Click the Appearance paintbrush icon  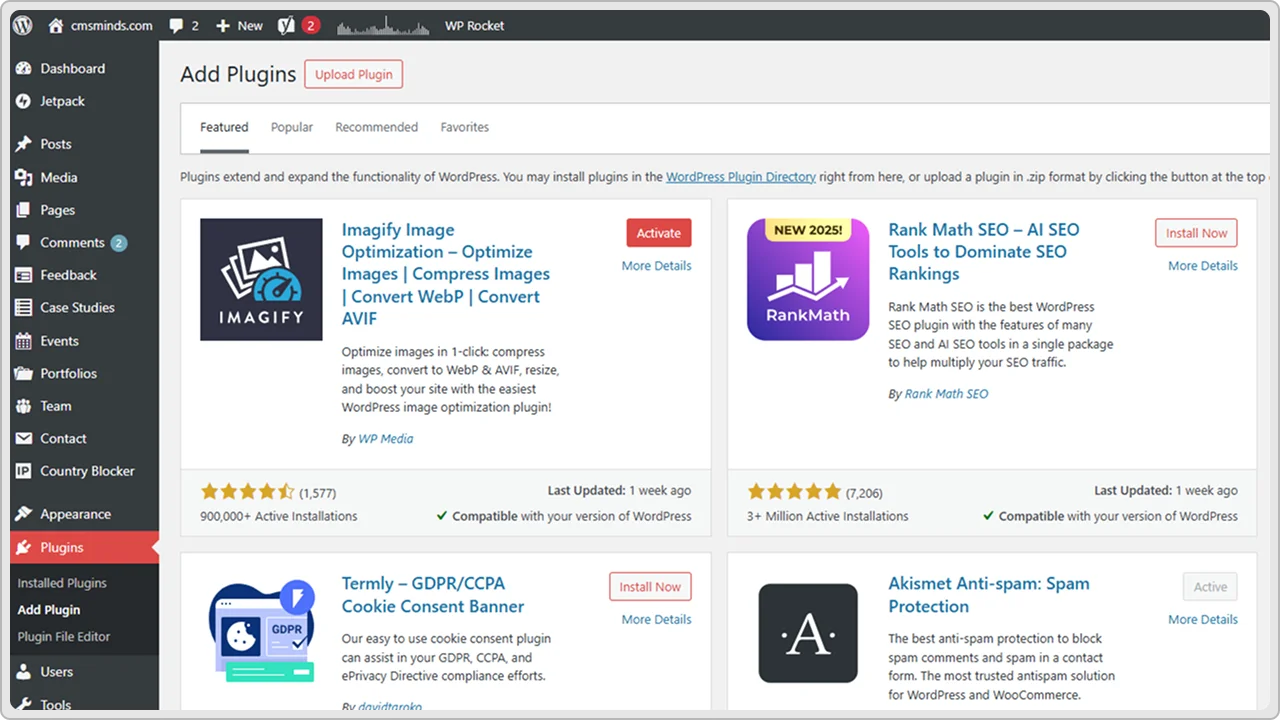tap(24, 514)
